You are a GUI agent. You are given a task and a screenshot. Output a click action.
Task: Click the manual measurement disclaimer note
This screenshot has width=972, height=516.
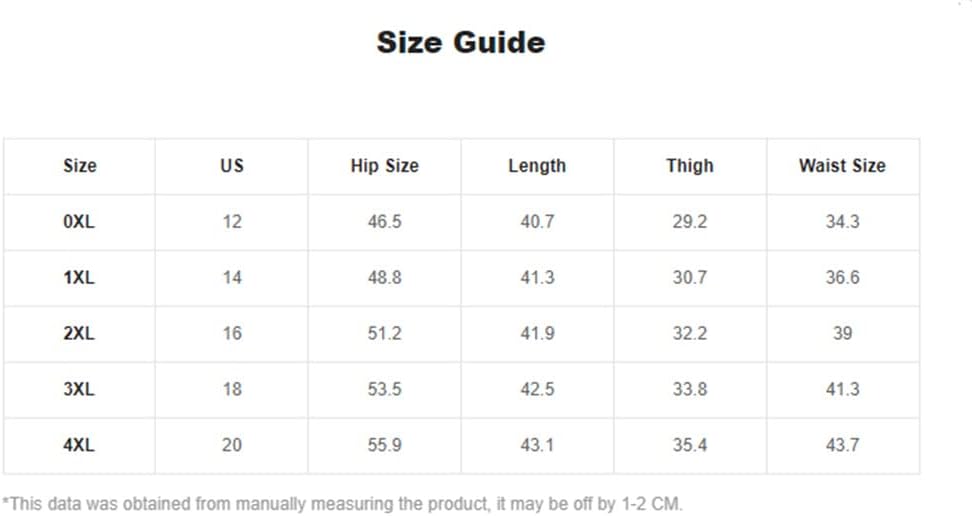coord(342,504)
